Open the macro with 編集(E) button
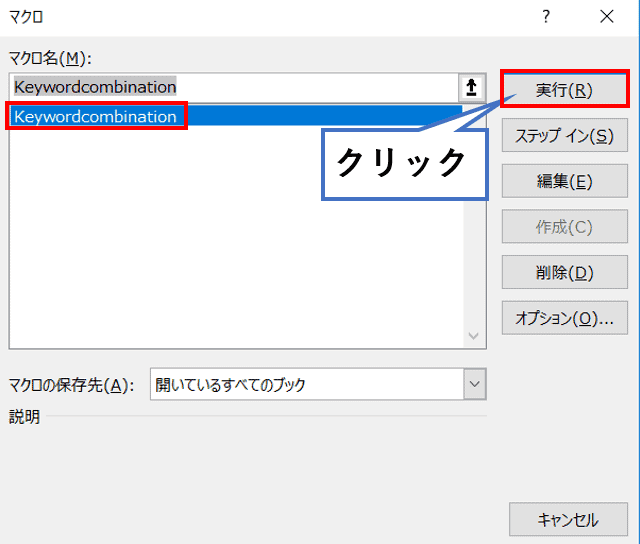The image size is (640, 544). coord(564,181)
